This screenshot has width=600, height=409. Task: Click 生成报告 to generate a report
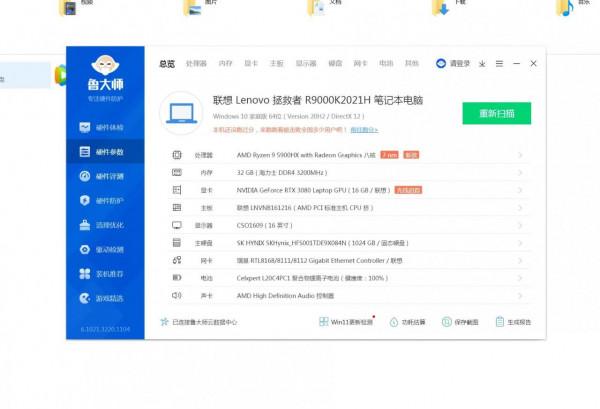[513, 322]
